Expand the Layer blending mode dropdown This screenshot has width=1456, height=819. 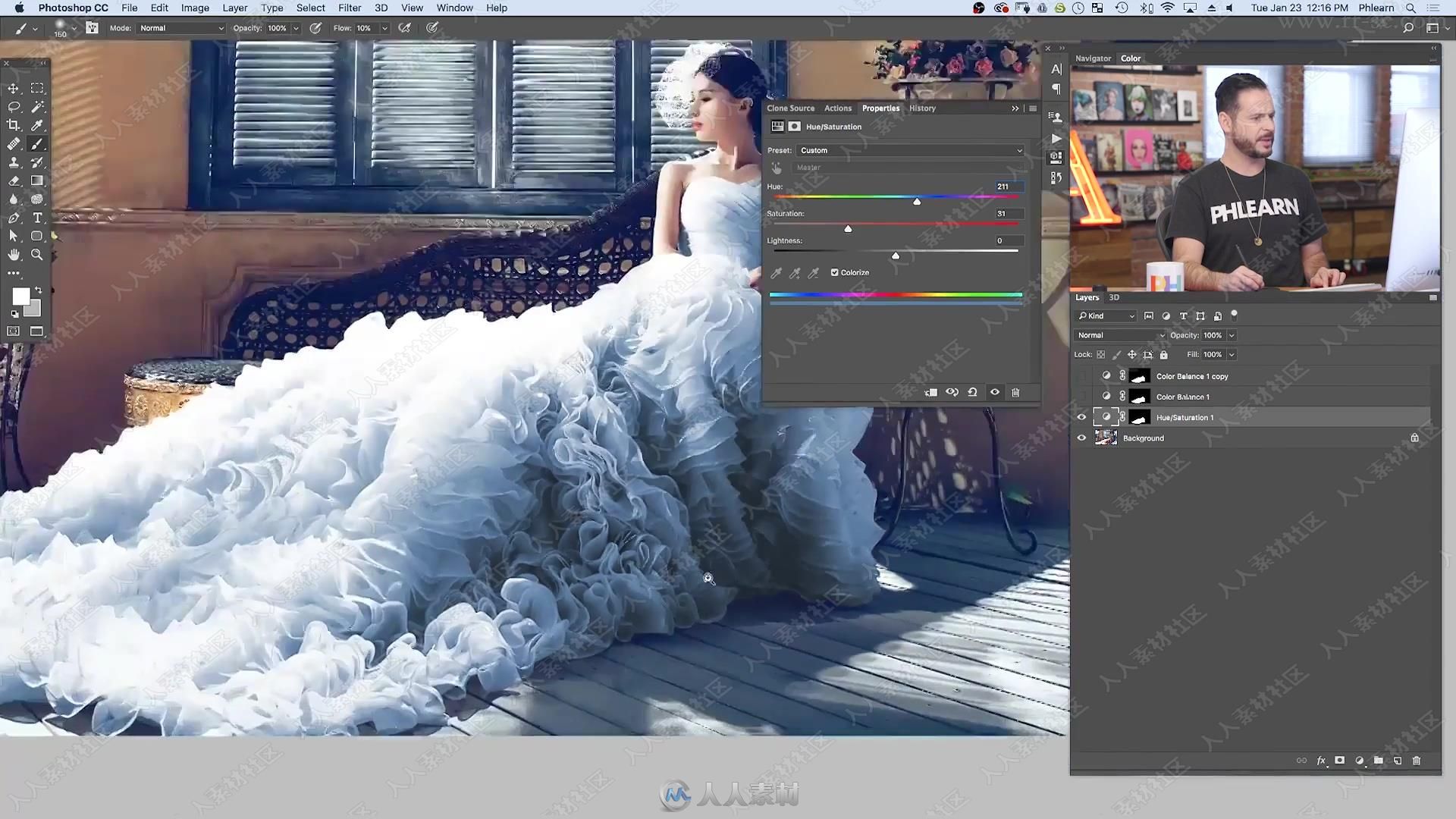coord(1119,335)
